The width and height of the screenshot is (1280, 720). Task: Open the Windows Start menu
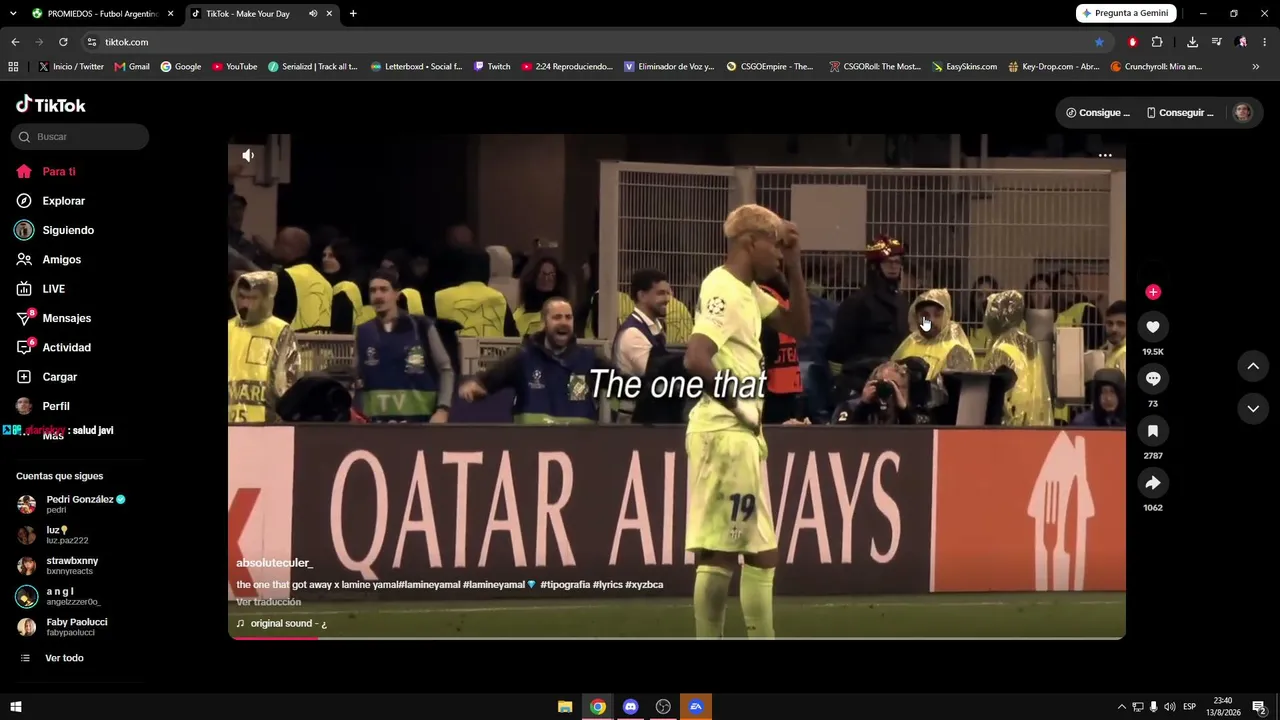pos(15,707)
